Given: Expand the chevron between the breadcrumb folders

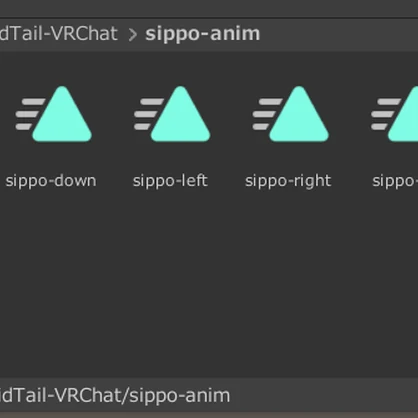Looking at the screenshot, I should [x=132, y=34].
